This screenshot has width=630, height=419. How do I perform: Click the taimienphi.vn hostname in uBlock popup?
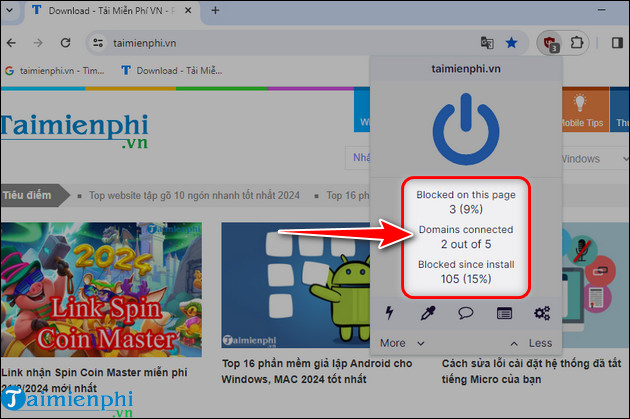tap(466, 69)
